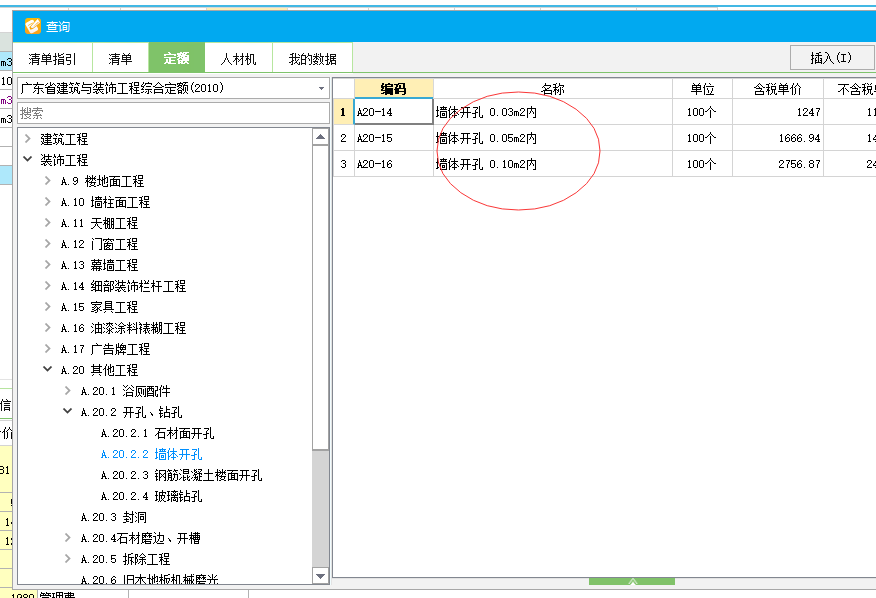Expand the 建筑工程 tree node
The width and height of the screenshot is (876, 598).
tap(28, 139)
